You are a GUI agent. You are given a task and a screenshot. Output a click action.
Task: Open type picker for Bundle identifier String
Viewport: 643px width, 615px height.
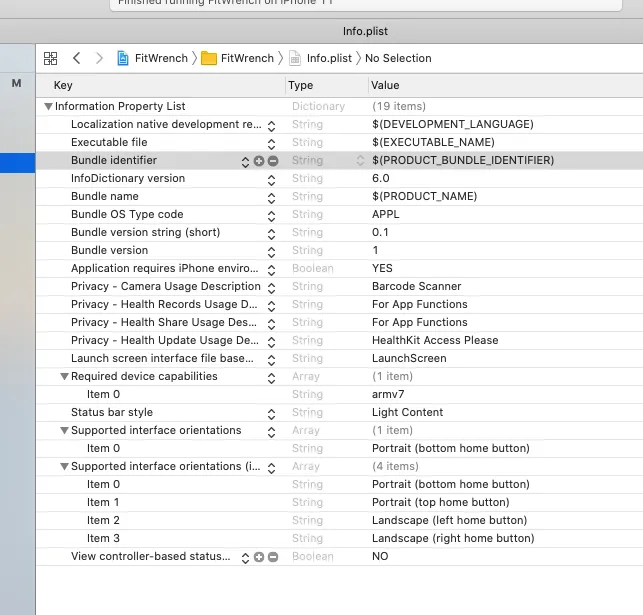(x=360, y=160)
